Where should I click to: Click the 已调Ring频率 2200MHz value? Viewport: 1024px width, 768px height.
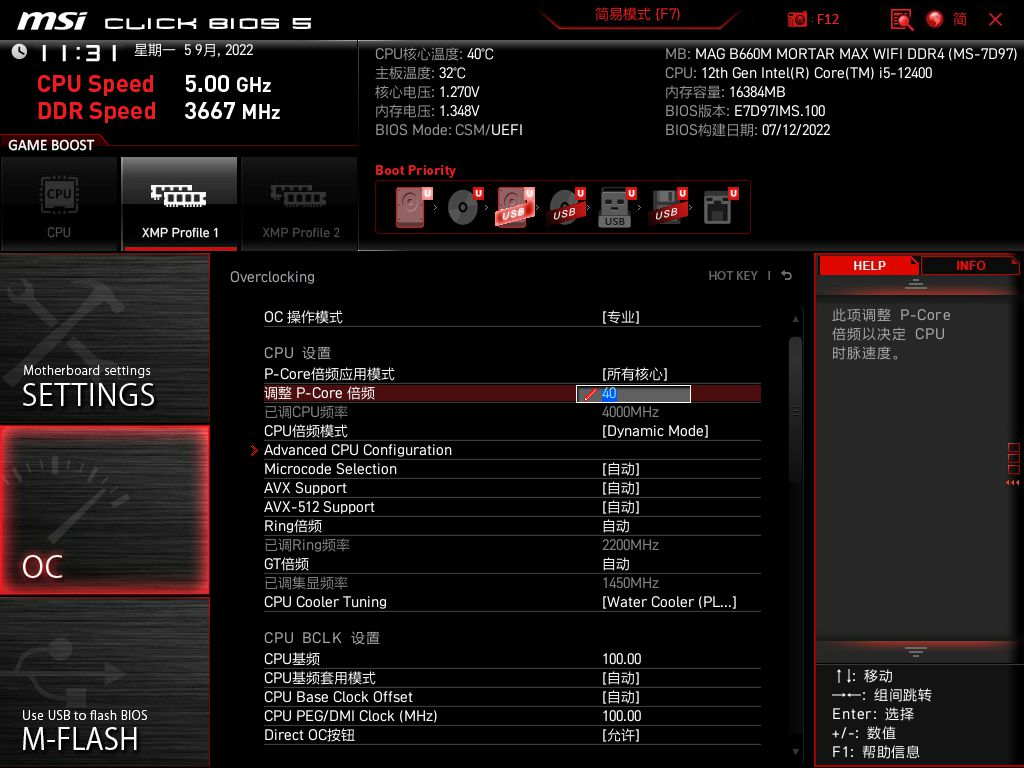coord(630,545)
